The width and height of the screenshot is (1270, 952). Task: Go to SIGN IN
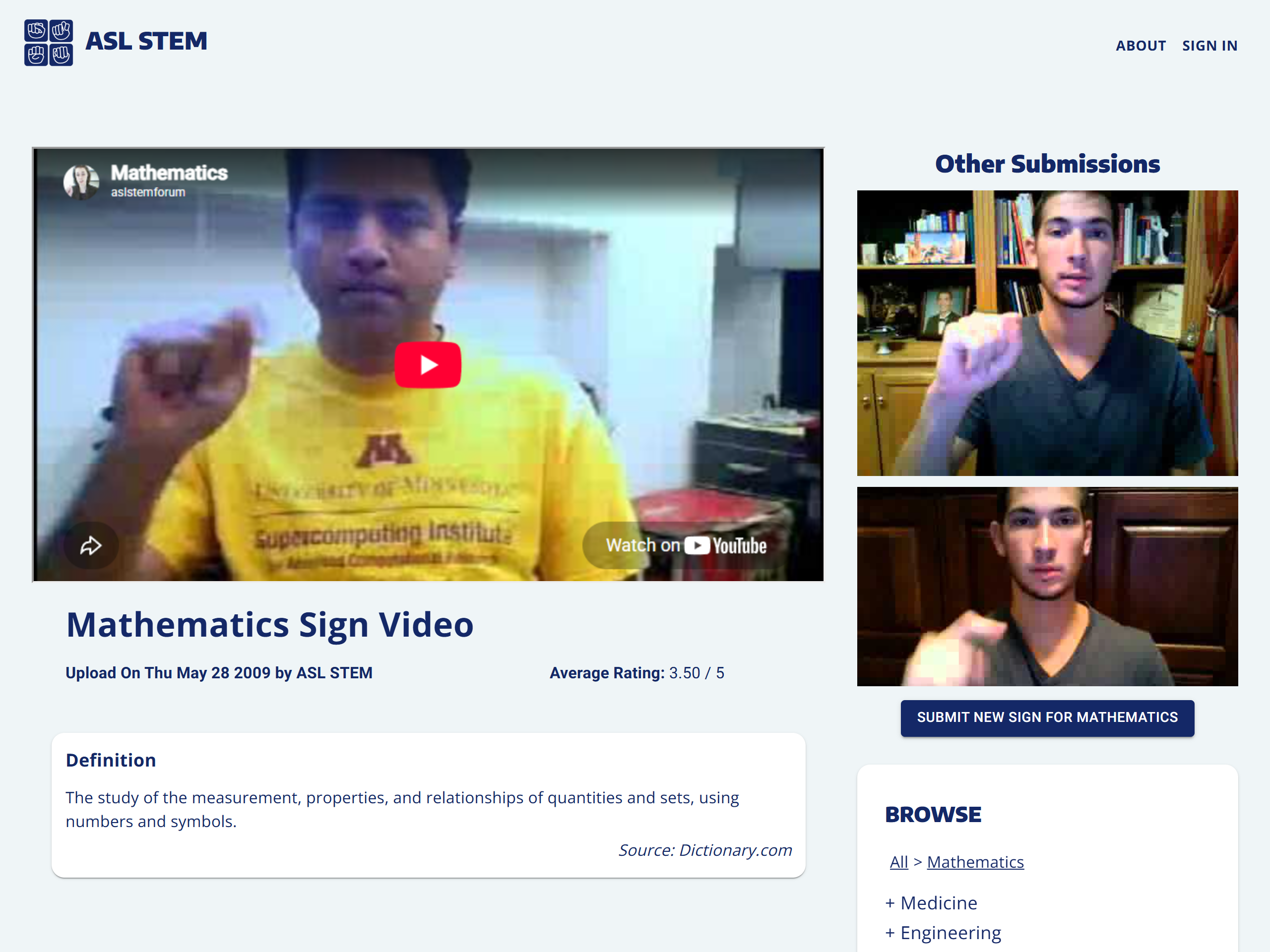[1209, 46]
